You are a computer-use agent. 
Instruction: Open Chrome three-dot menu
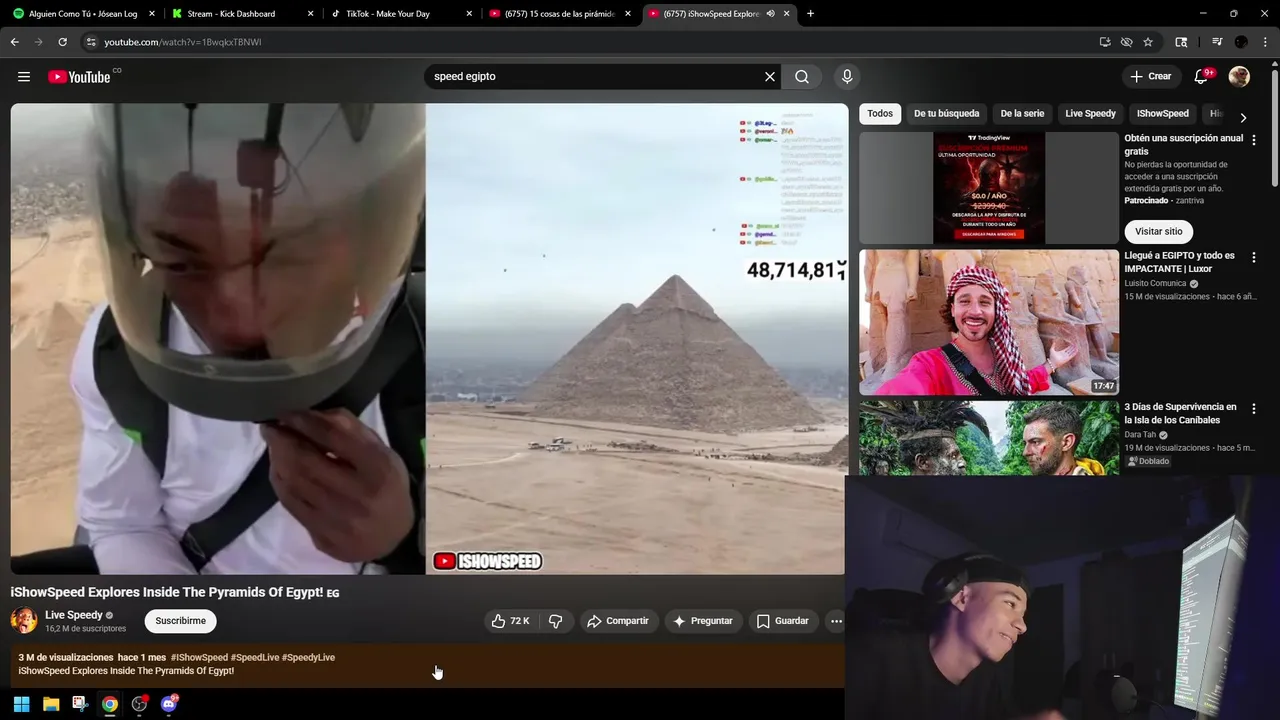coord(1265,42)
